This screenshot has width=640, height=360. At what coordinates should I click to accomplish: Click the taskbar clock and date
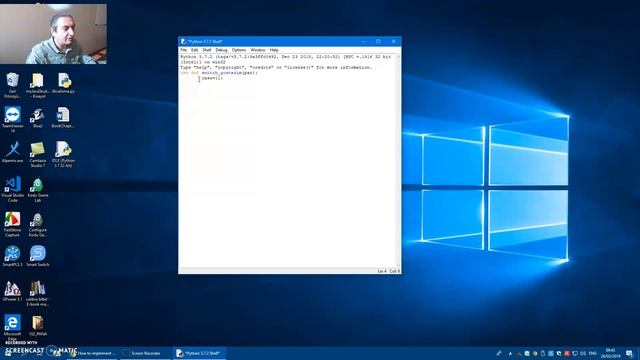tap(610, 353)
